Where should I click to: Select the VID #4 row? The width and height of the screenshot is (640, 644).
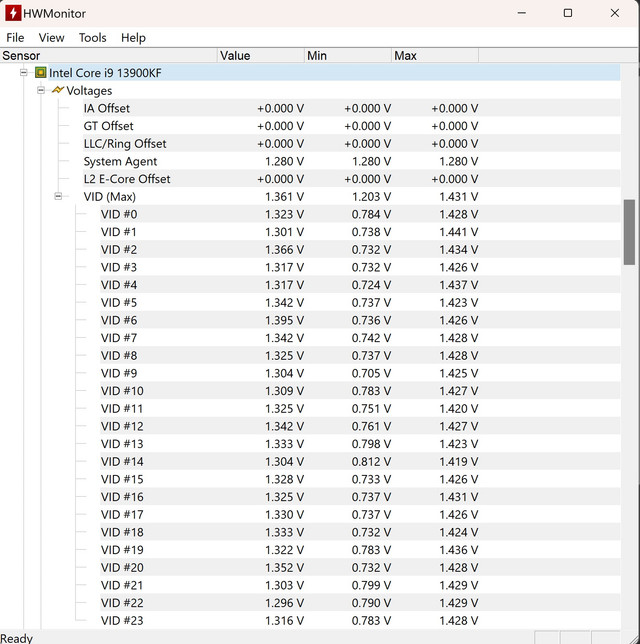click(360, 285)
